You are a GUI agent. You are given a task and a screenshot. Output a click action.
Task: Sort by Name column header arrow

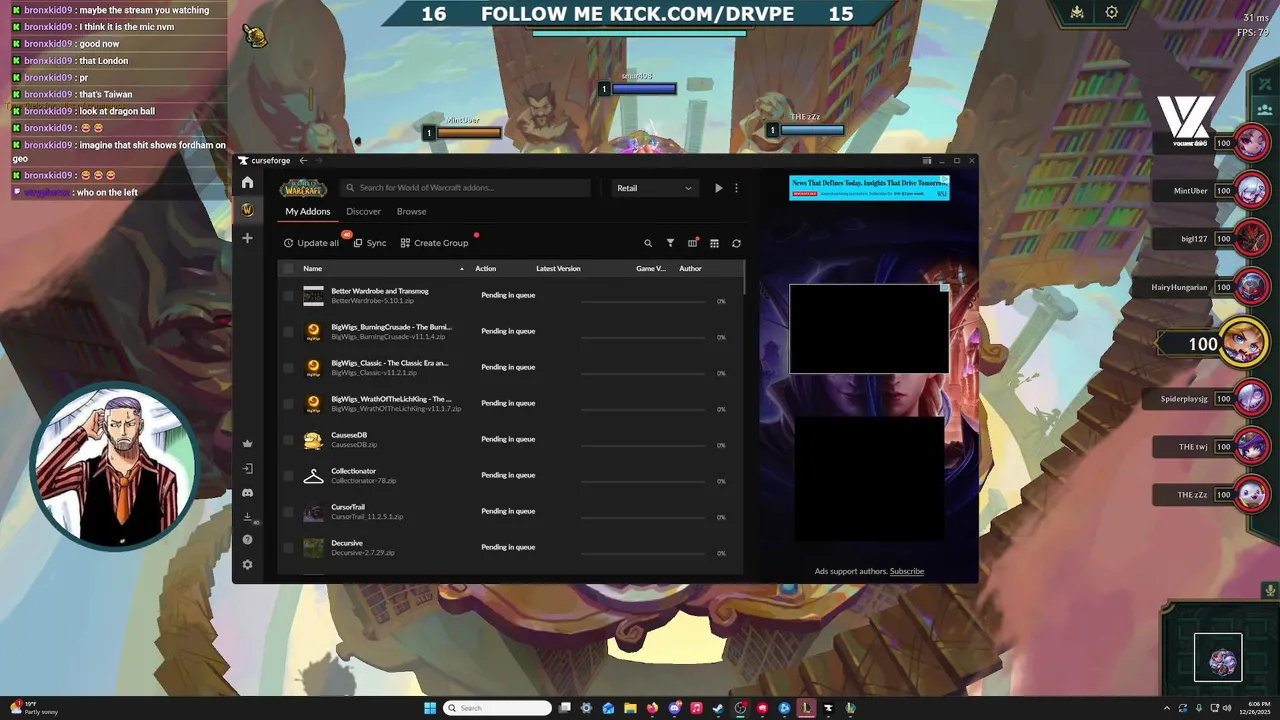[462, 269]
